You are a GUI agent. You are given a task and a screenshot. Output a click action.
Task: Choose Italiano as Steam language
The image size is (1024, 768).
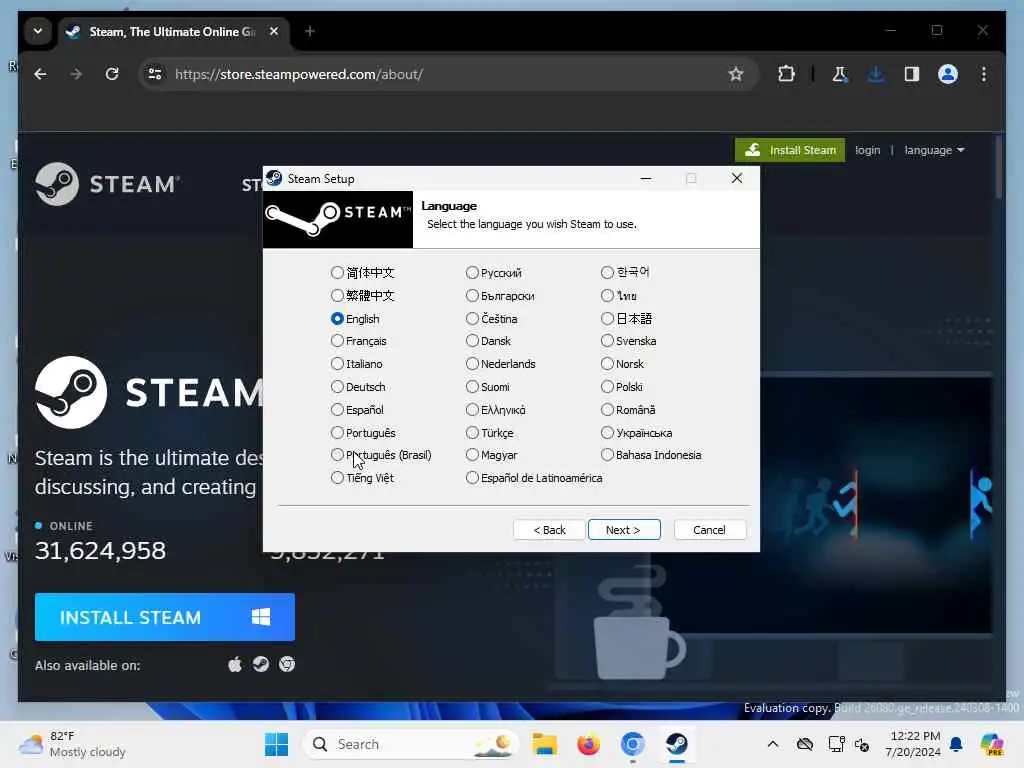pyautogui.click(x=337, y=364)
